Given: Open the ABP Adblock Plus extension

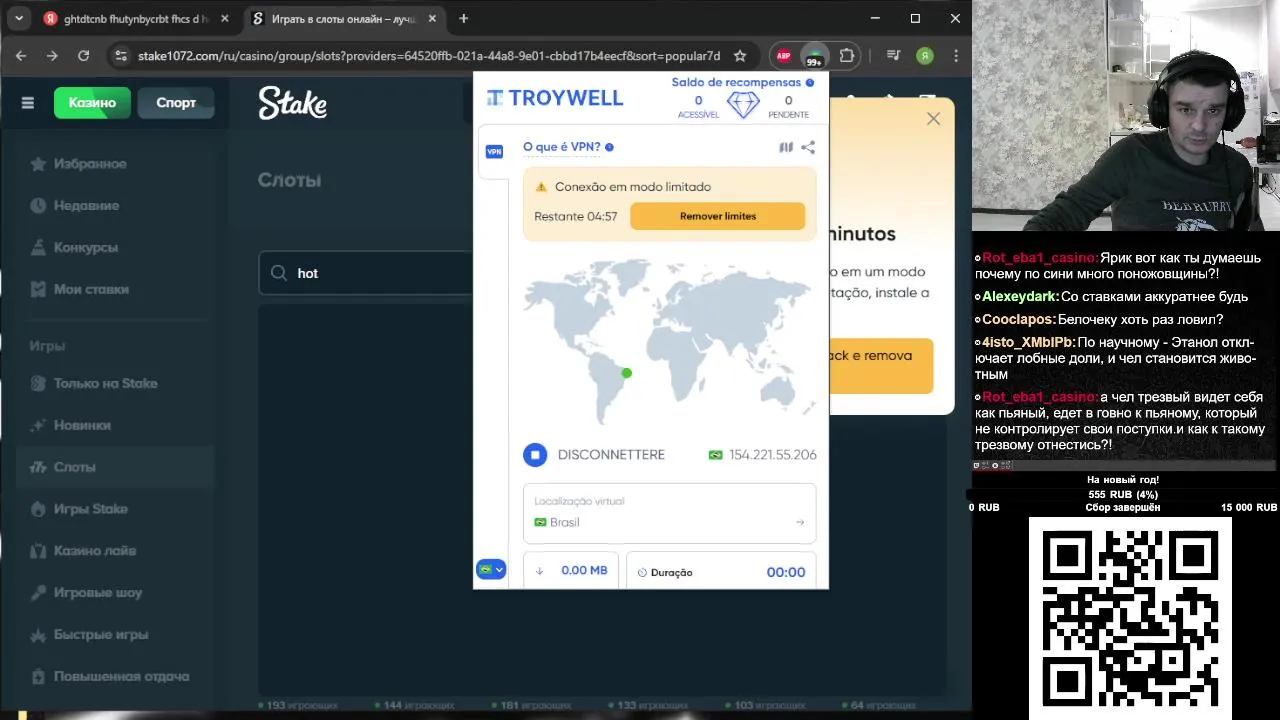Looking at the screenshot, I should point(784,56).
